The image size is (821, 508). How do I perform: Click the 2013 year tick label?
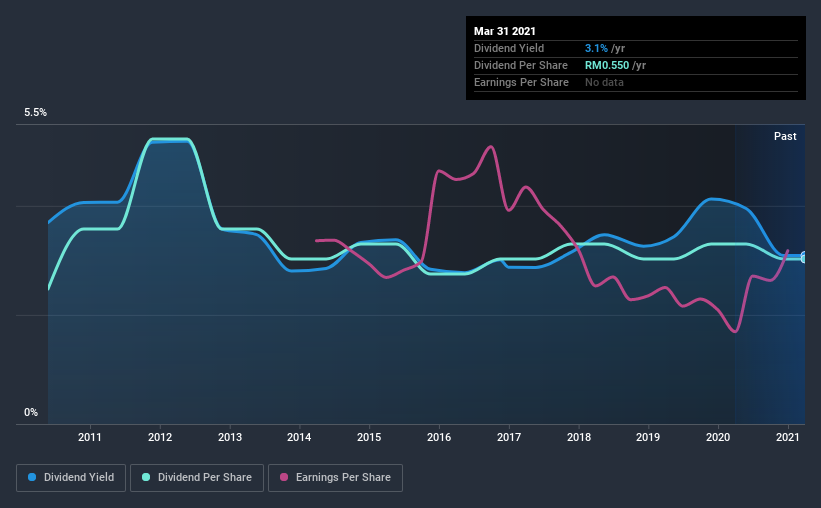[x=229, y=437]
